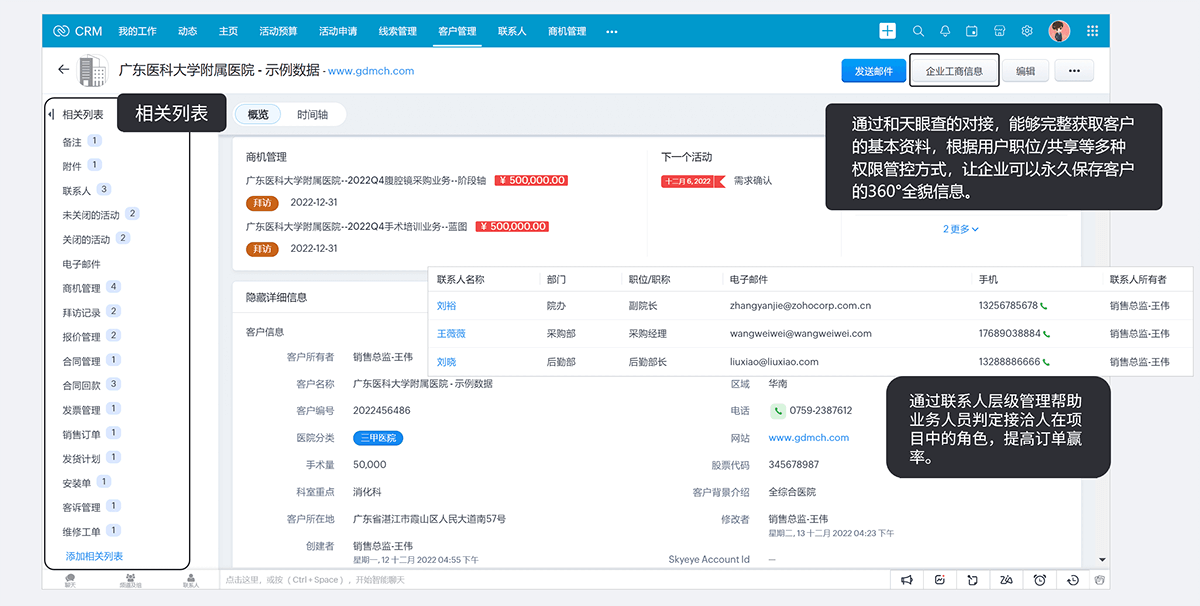Open the three-dot more actions button

pyautogui.click(x=1074, y=71)
